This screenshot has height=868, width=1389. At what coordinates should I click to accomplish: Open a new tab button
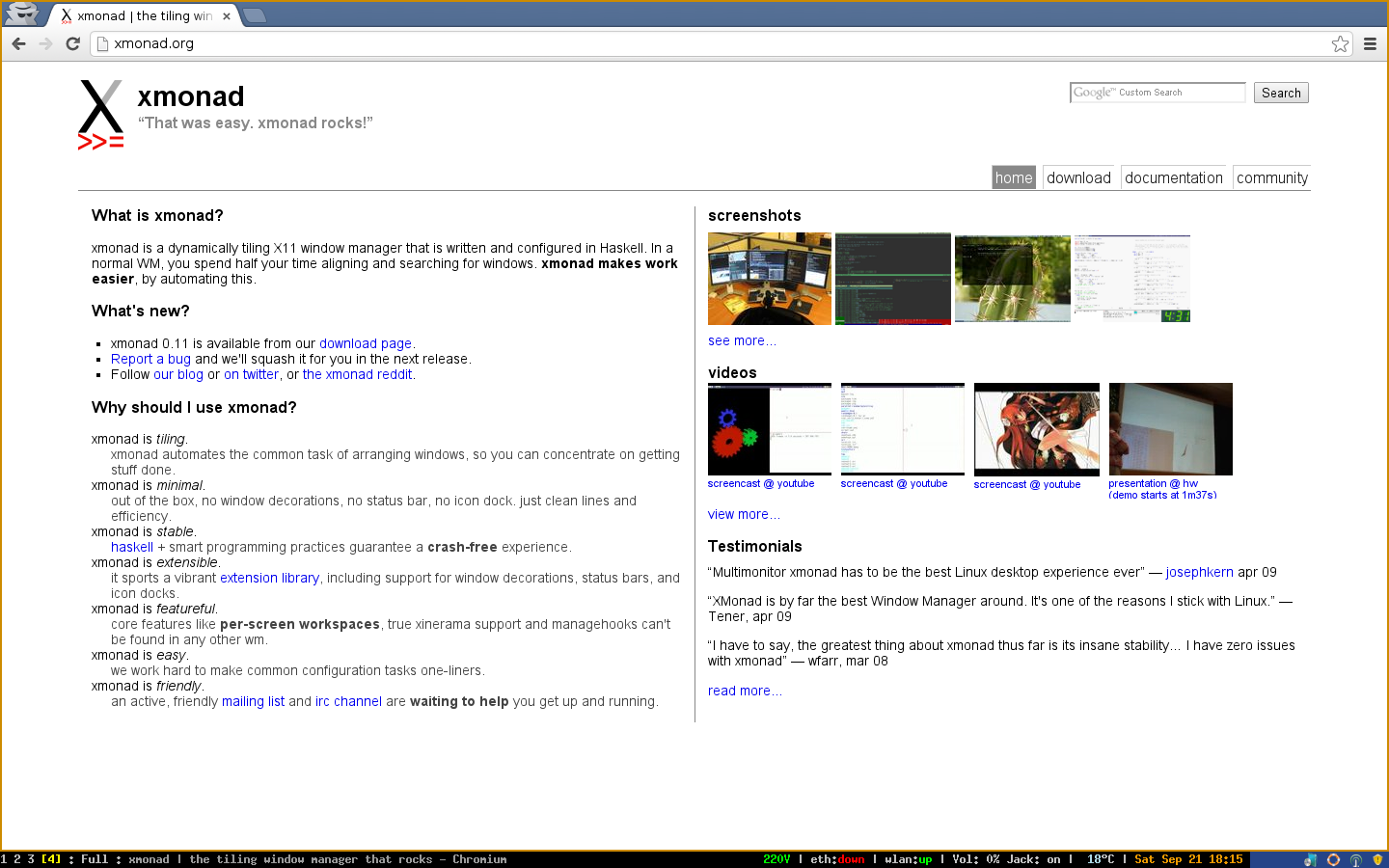(255, 15)
